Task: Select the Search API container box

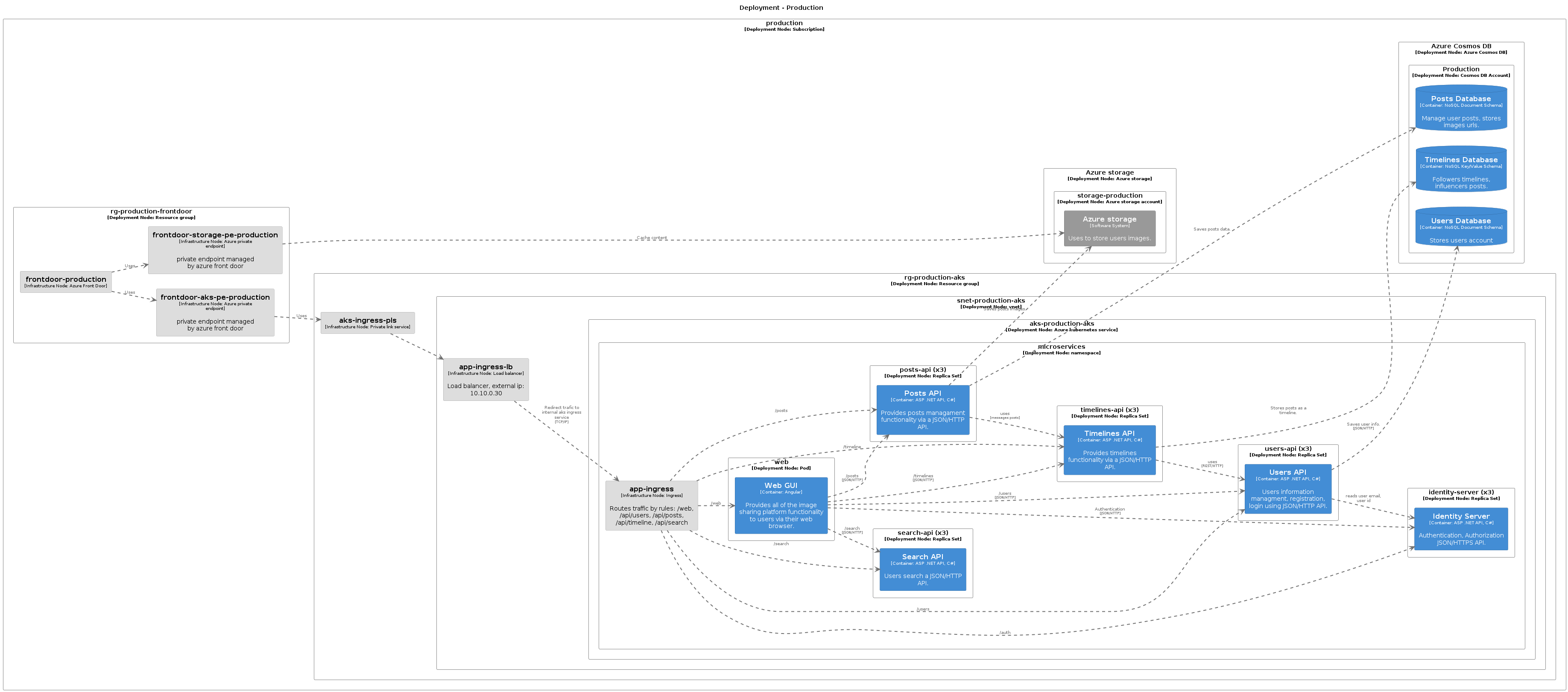Action: click(x=923, y=569)
